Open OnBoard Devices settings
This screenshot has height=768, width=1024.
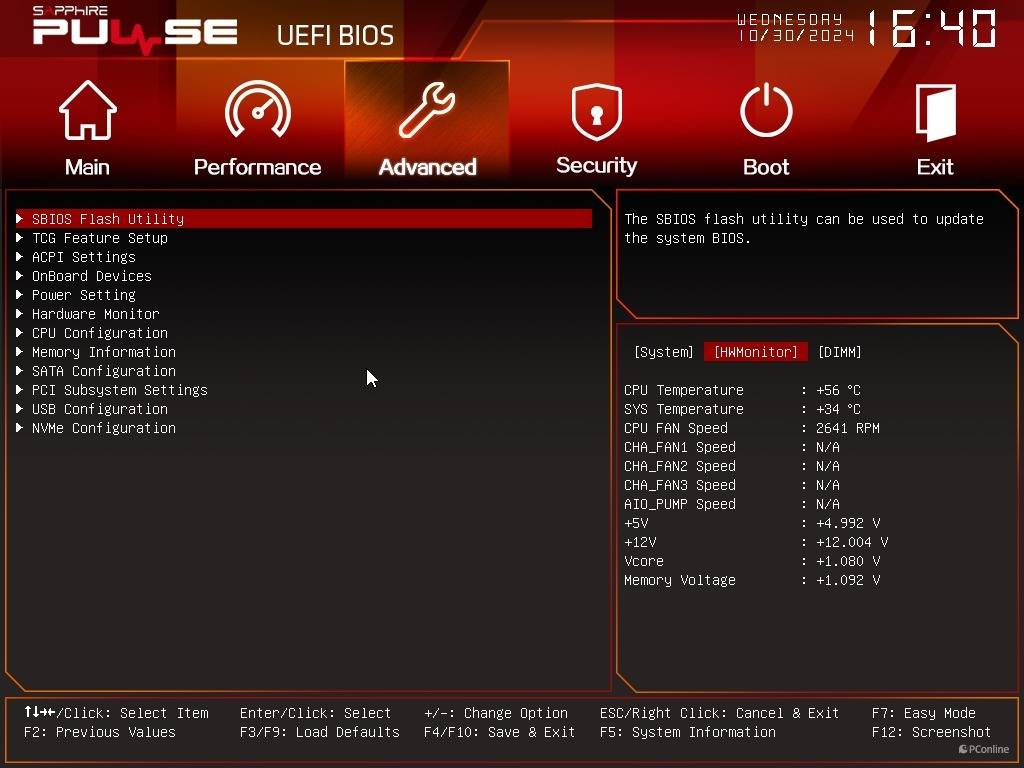(92, 276)
